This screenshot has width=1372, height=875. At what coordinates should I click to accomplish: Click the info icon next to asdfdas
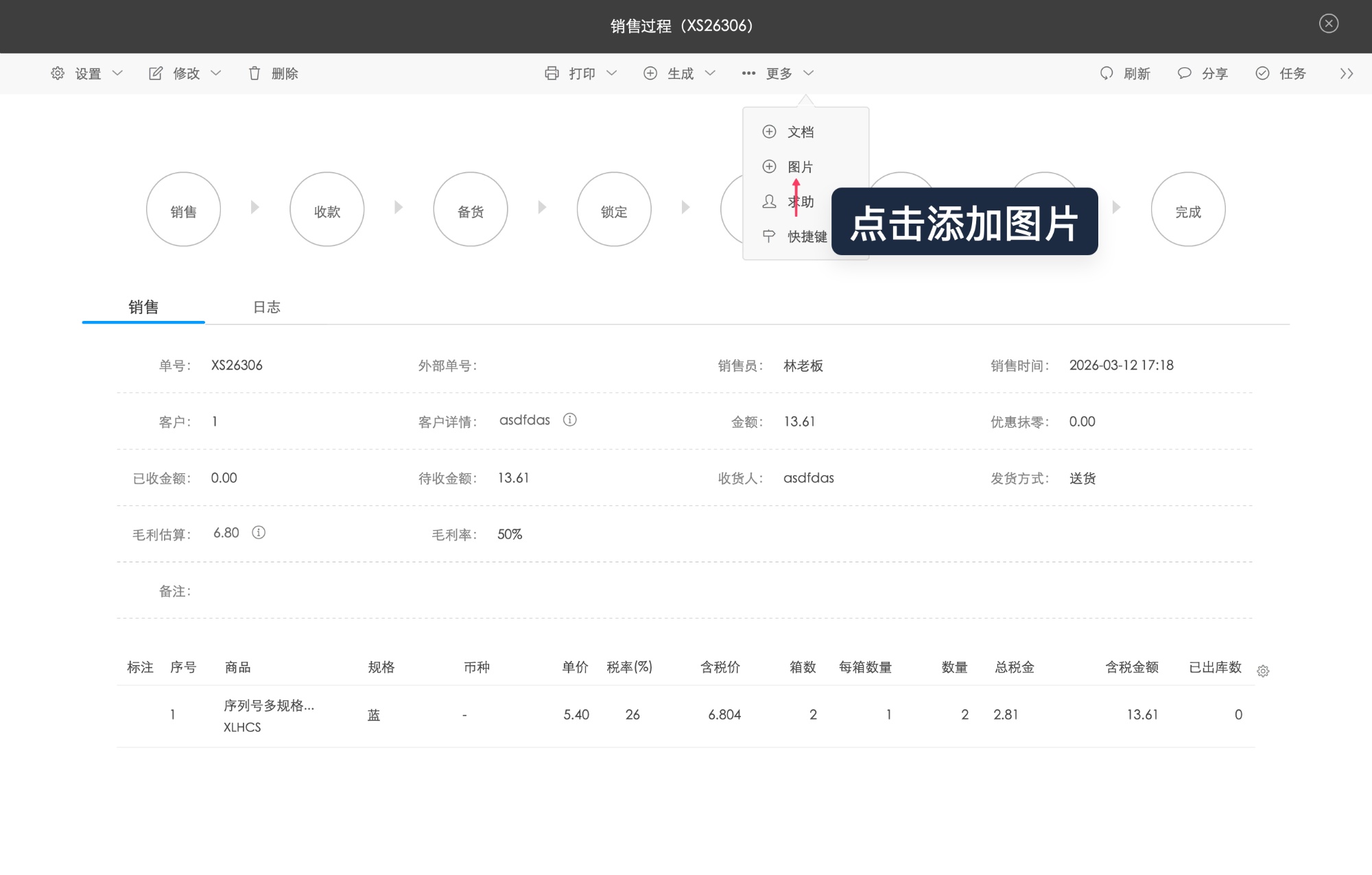coord(570,420)
